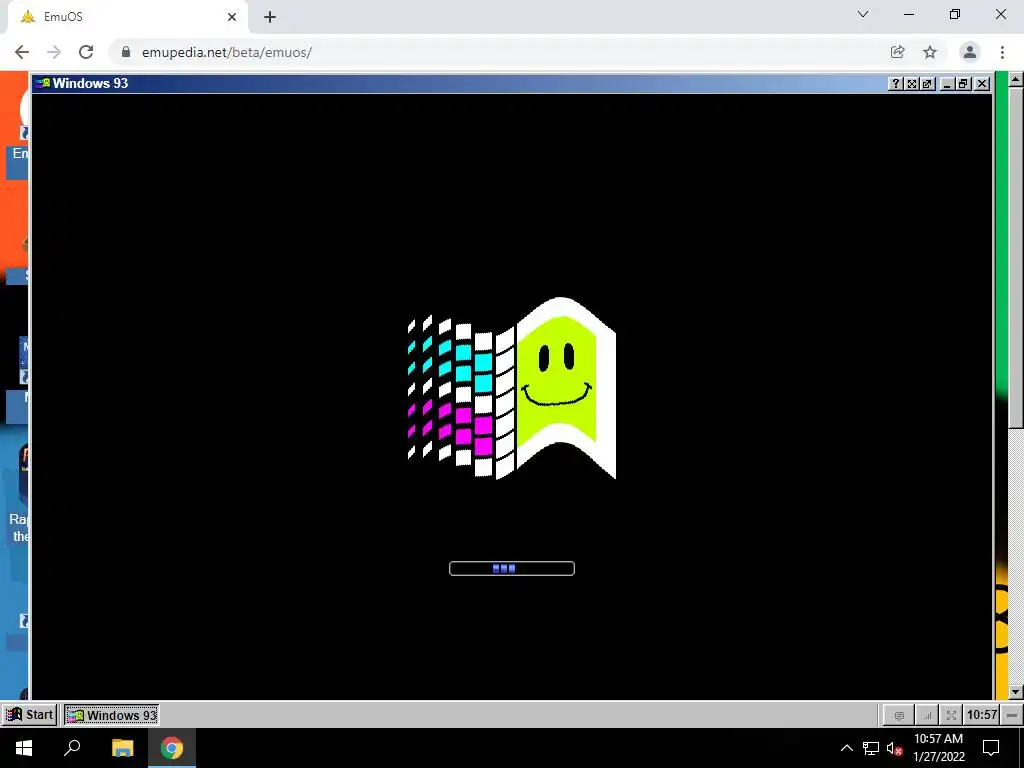
Task: Close the Windows 93 EmuOS window
Action: coord(982,84)
